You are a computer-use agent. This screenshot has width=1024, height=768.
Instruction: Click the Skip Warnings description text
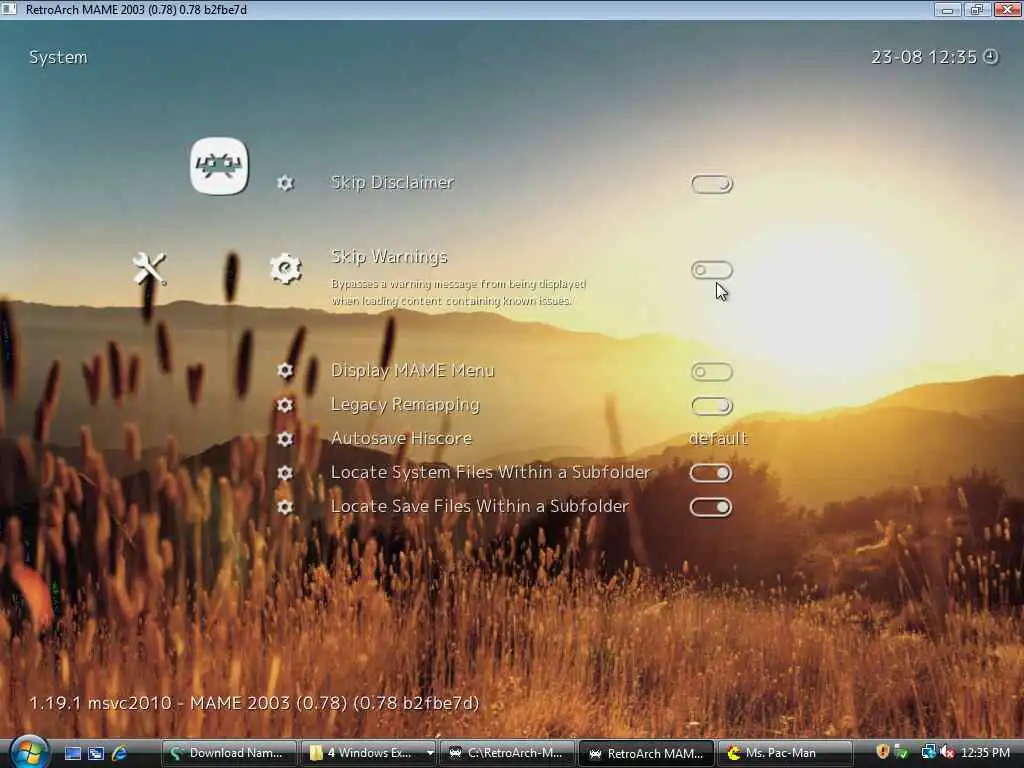point(458,293)
